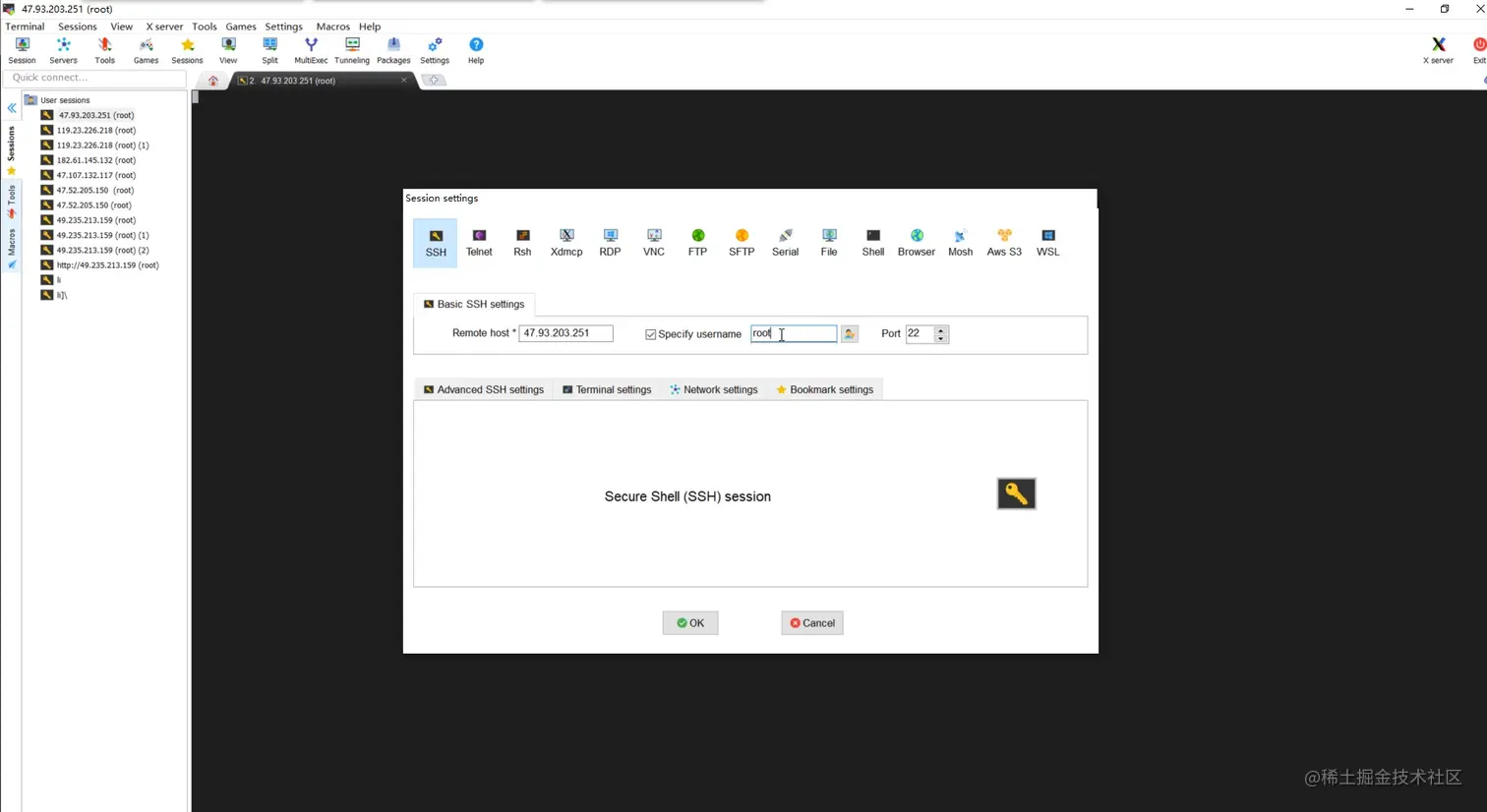Select session http://49.235.213.159 (root)
Image resolution: width=1487 pixels, height=812 pixels.
tap(107, 265)
